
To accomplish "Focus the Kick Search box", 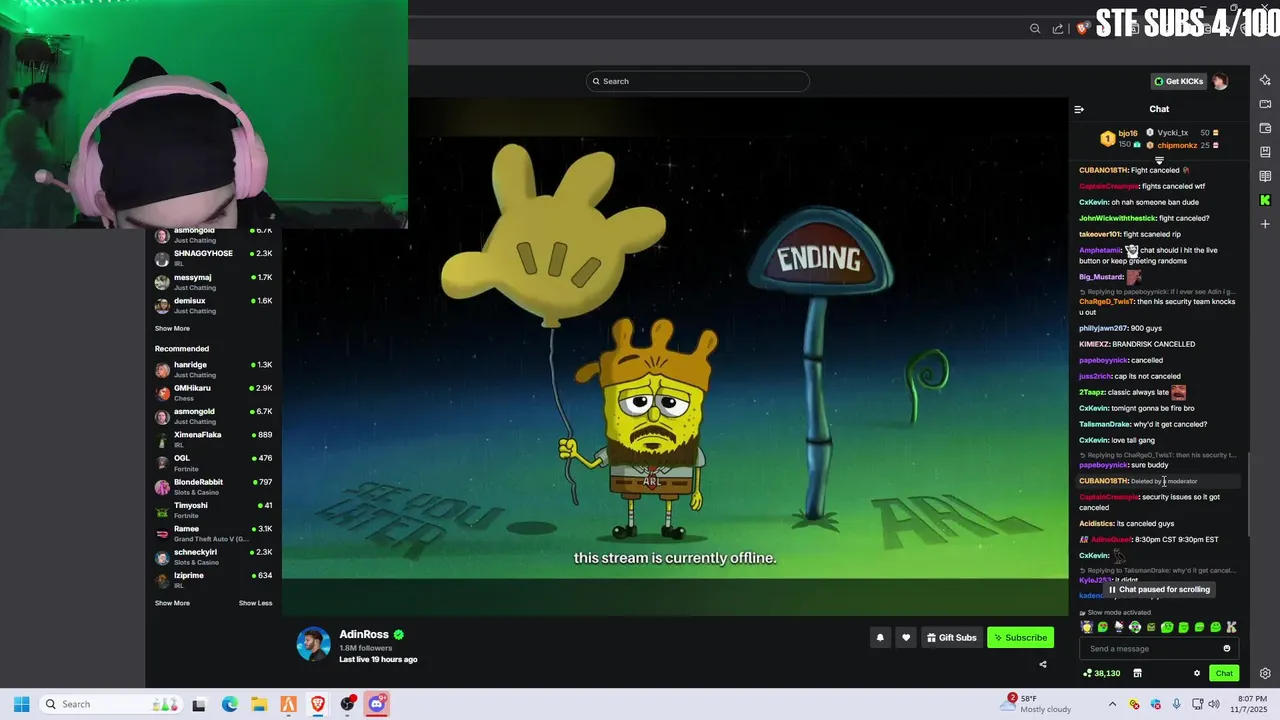I will click(x=698, y=81).
